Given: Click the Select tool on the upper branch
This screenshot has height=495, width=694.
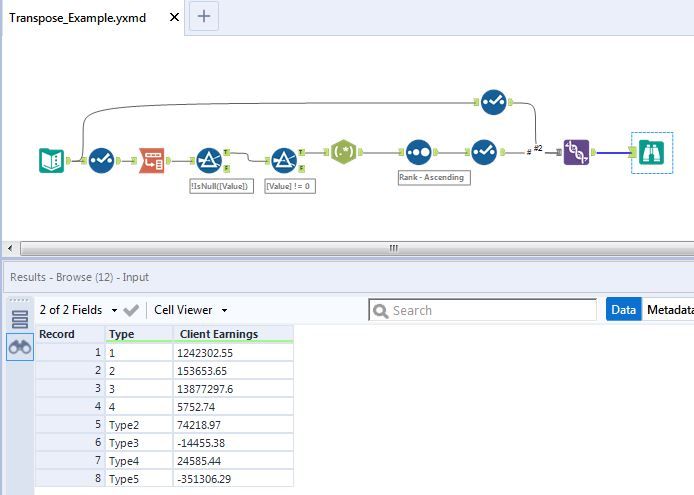Looking at the screenshot, I should click(x=494, y=102).
